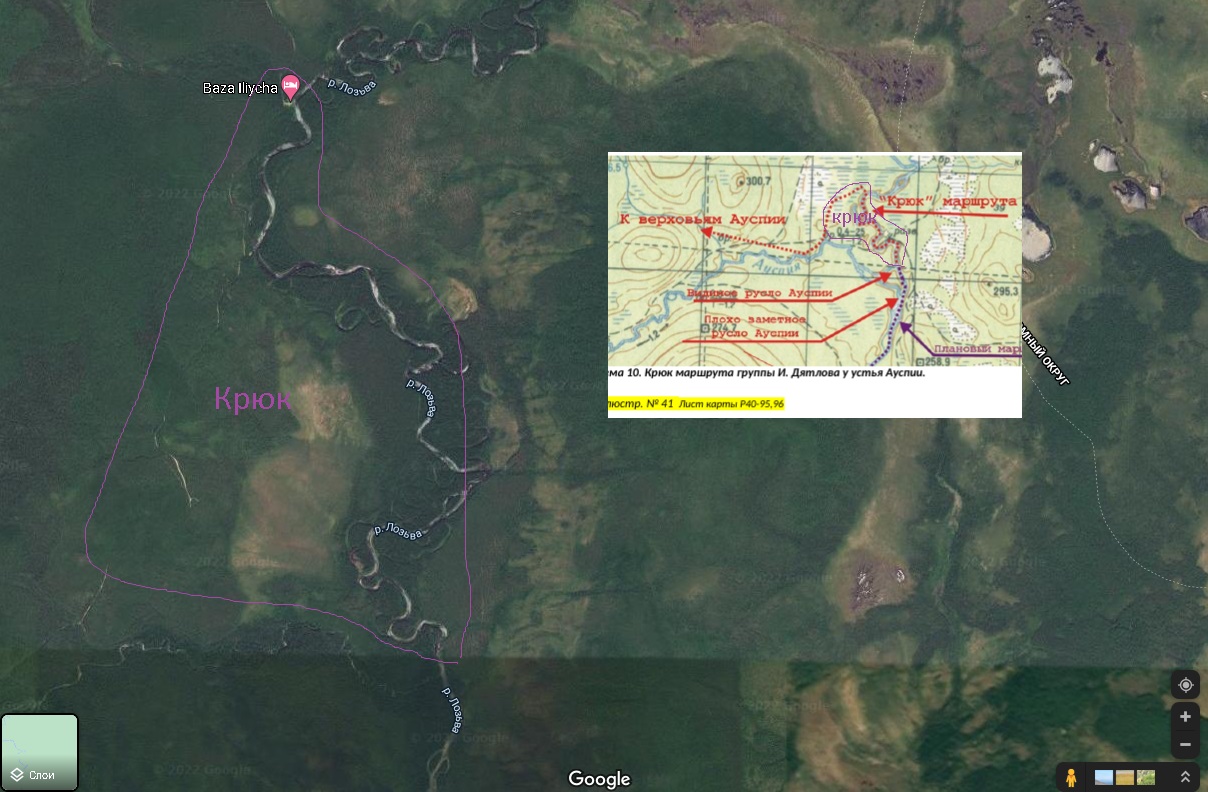Open the Слои layers switcher
The width and height of the screenshot is (1208, 792).
click(39, 752)
